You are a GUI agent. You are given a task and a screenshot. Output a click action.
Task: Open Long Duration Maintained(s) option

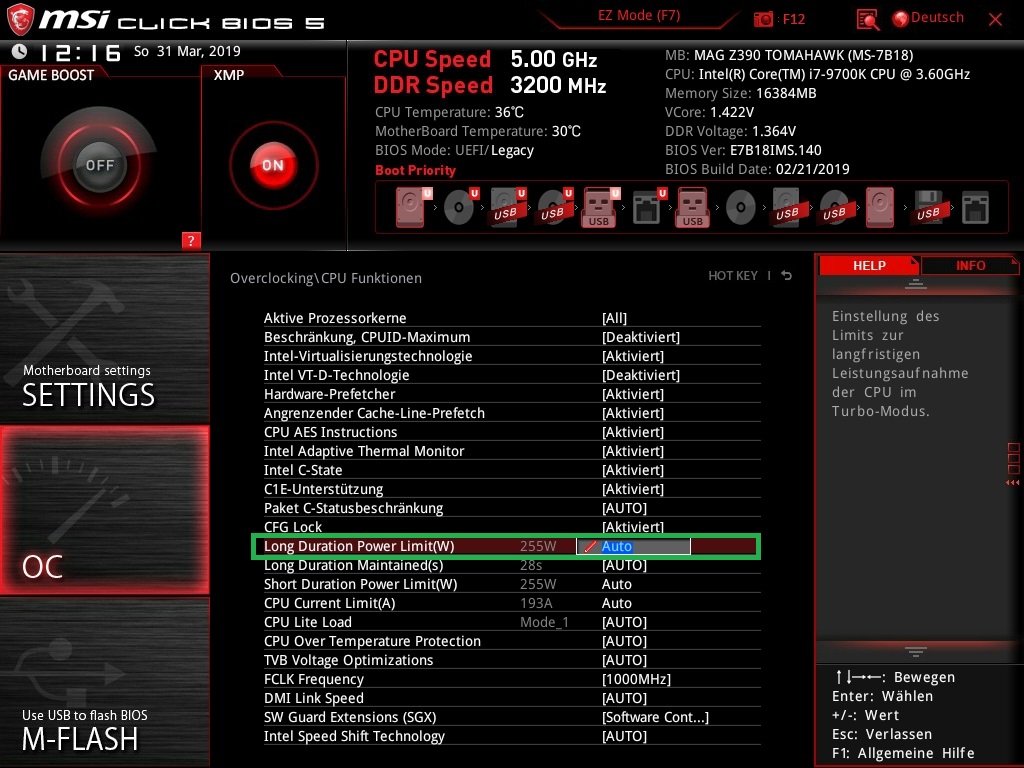512,565
